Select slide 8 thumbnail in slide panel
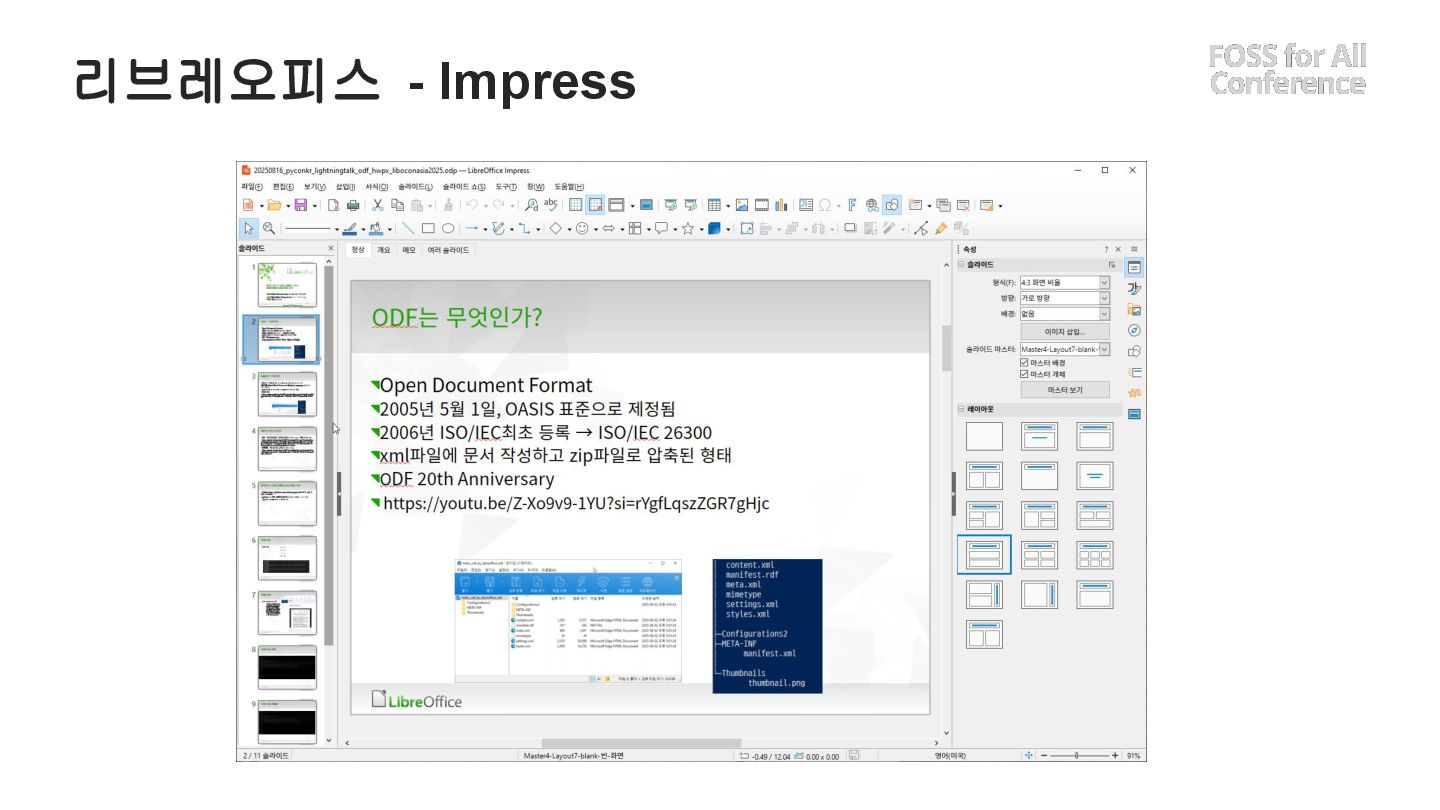This screenshot has width=1440, height=810. 287,667
